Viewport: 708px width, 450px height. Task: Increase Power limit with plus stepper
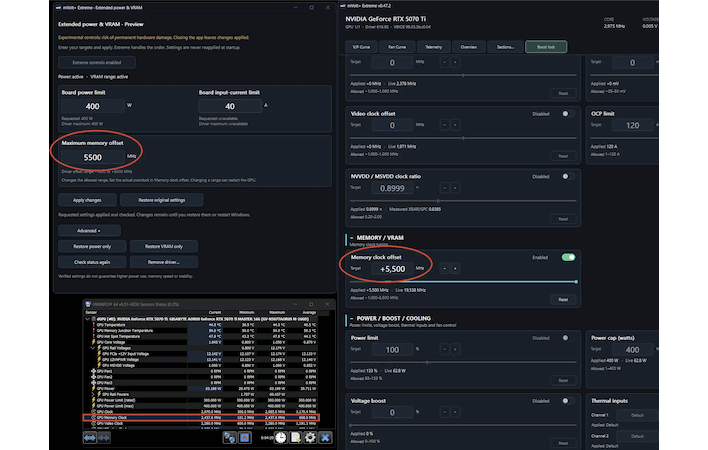[x=455, y=349]
